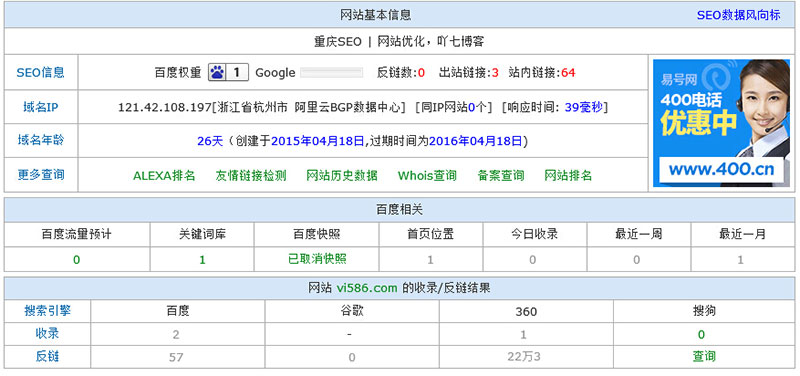Viewport: 800px width, 376px height.
Task: Open the SEO数据风向标 link
Action: (x=738, y=15)
